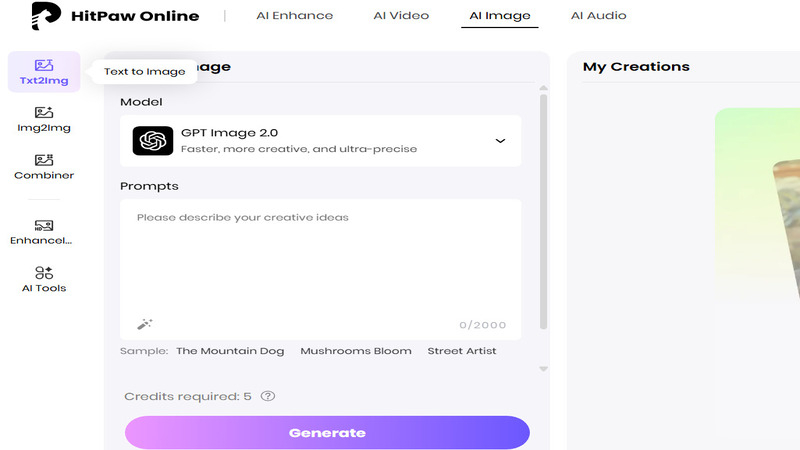Image resolution: width=800 pixels, height=450 pixels.
Task: Click the Sample: label
Action: [x=144, y=351]
